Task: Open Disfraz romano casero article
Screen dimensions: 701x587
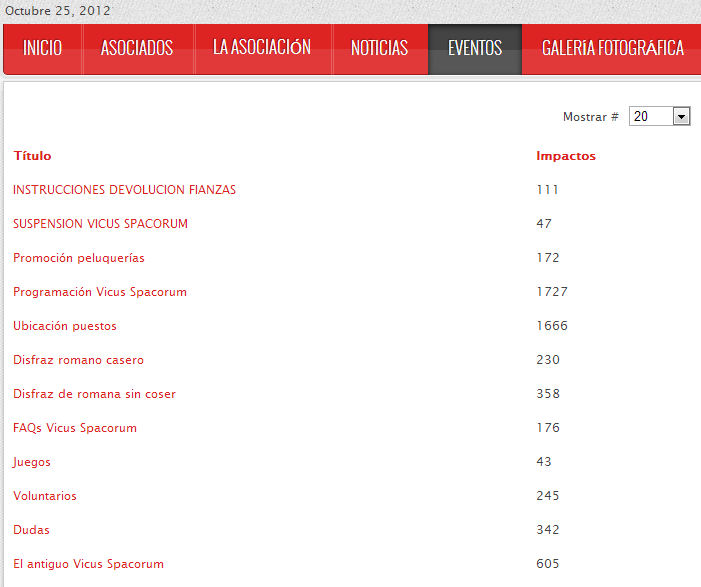Action: tap(78, 360)
